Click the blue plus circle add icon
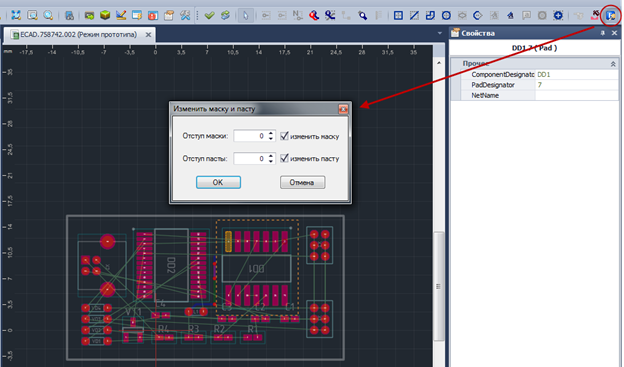 pos(558,15)
